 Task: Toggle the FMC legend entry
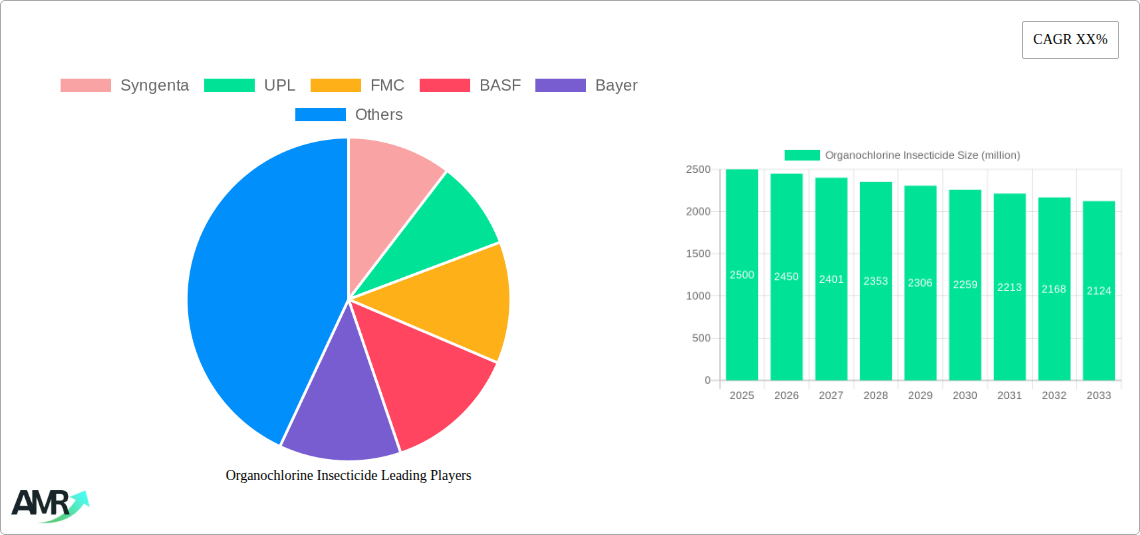358,85
